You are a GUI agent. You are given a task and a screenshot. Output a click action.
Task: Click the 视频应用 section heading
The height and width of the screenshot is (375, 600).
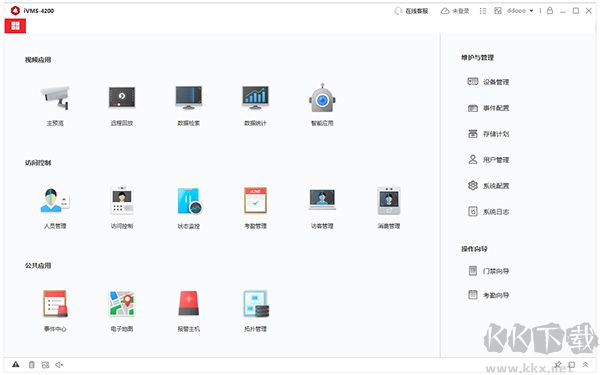click(x=38, y=60)
